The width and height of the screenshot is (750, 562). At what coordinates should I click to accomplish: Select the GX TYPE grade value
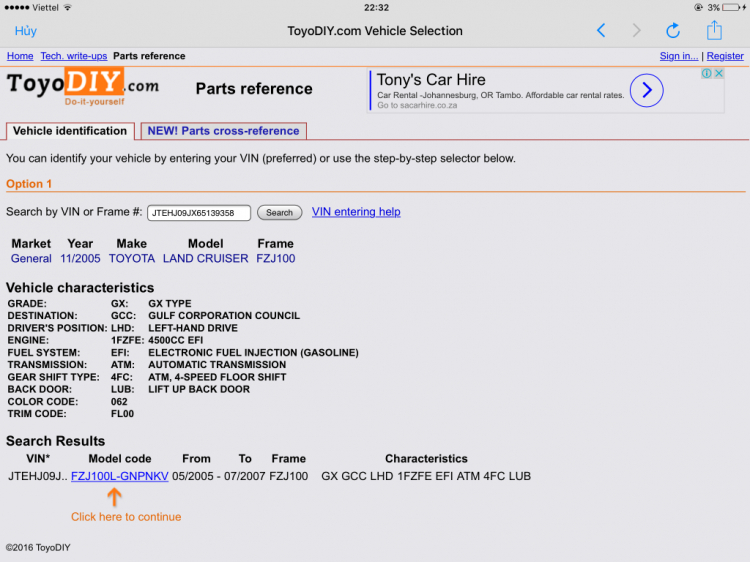point(169,304)
